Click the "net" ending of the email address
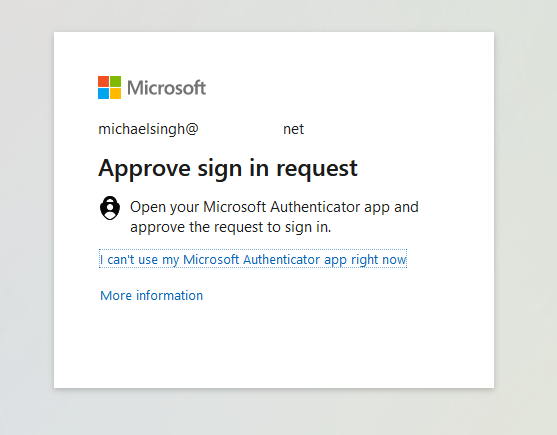557x435 pixels. tap(293, 130)
